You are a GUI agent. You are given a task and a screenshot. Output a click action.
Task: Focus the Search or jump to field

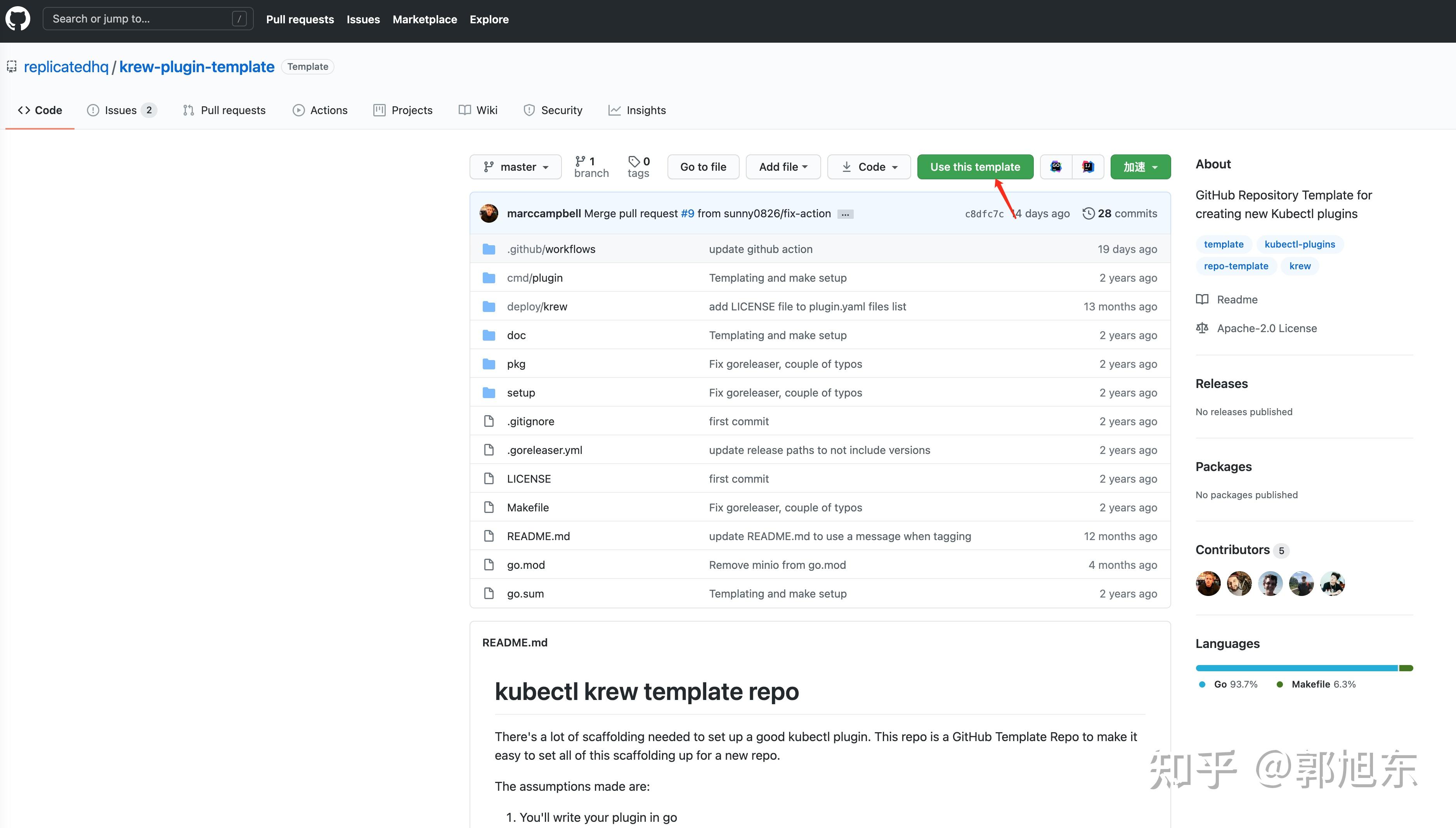coord(139,19)
